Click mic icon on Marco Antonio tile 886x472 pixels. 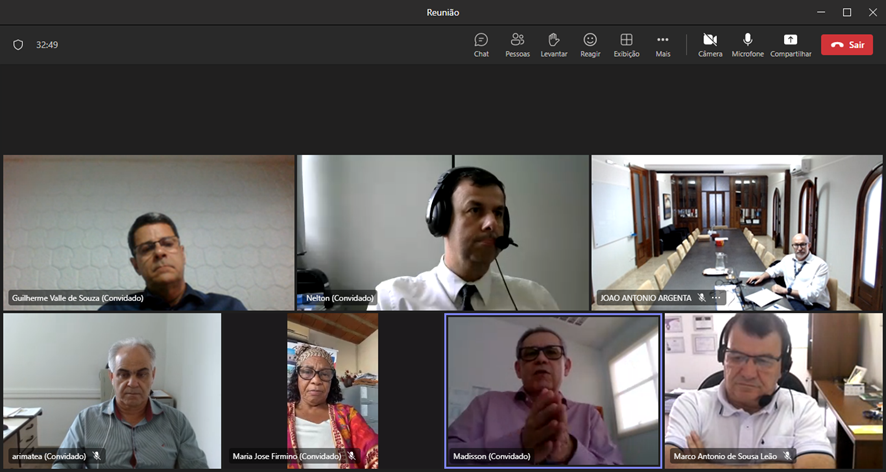pyautogui.click(x=788, y=456)
